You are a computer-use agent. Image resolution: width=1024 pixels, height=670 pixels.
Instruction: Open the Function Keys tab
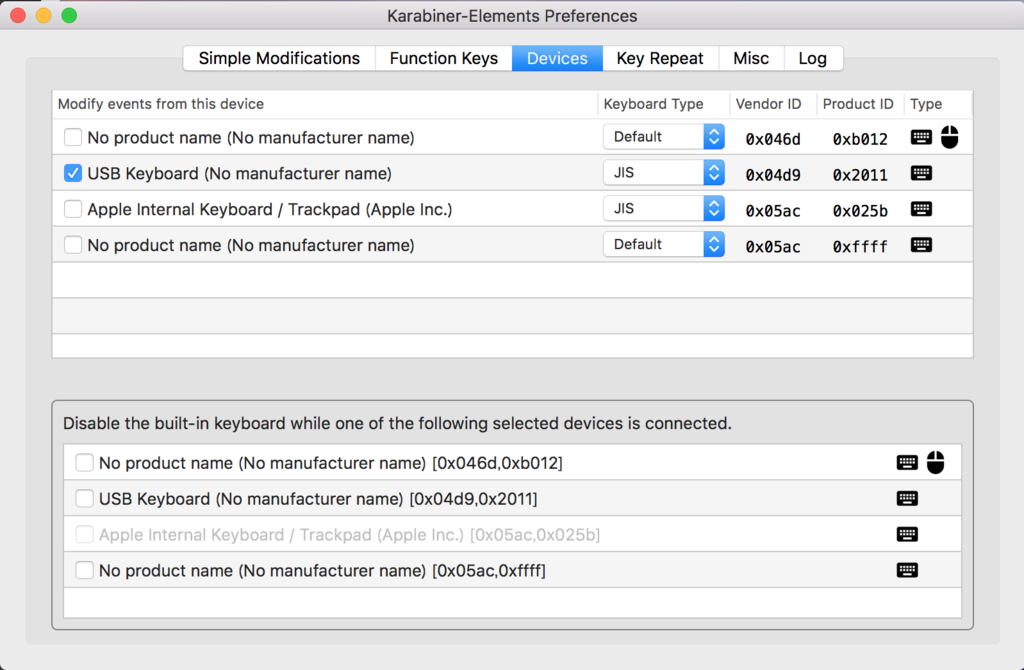(443, 58)
